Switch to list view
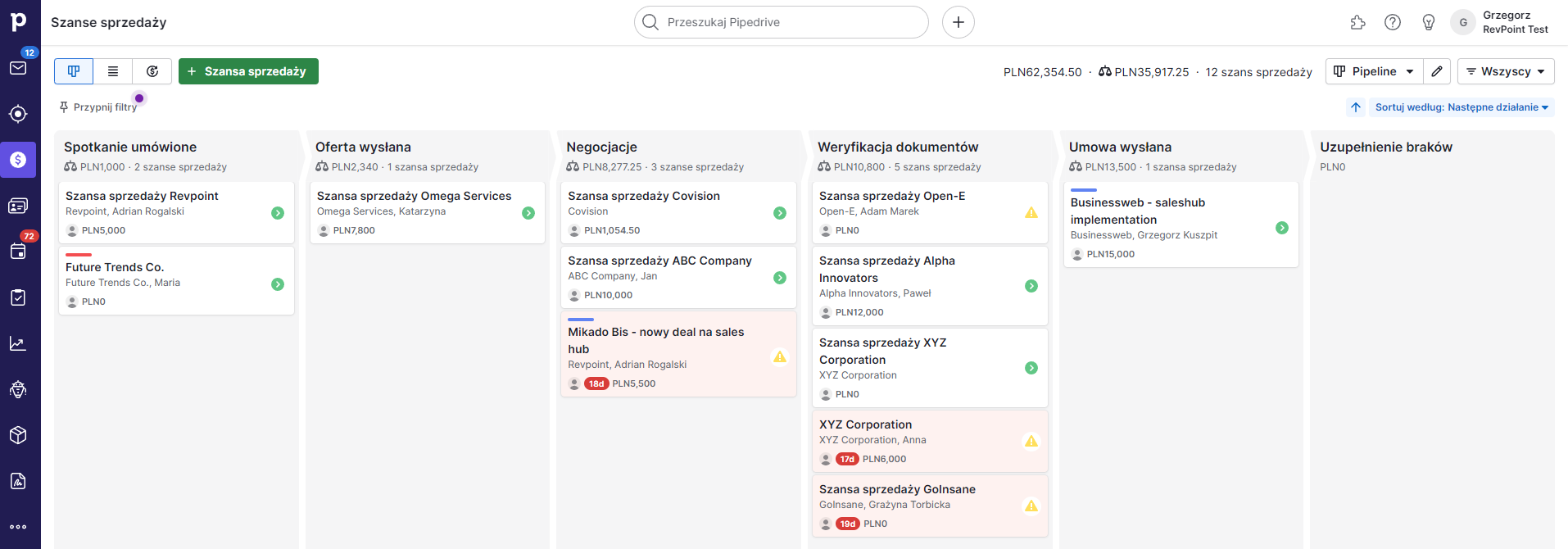 [x=113, y=71]
